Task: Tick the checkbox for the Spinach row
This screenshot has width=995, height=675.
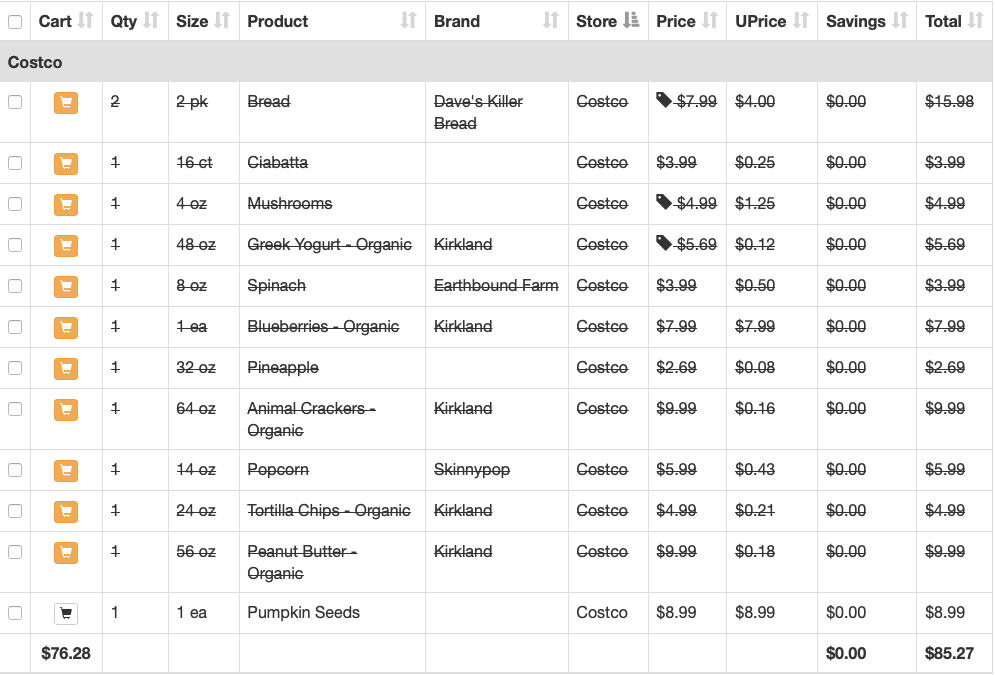Action: coord(15,286)
